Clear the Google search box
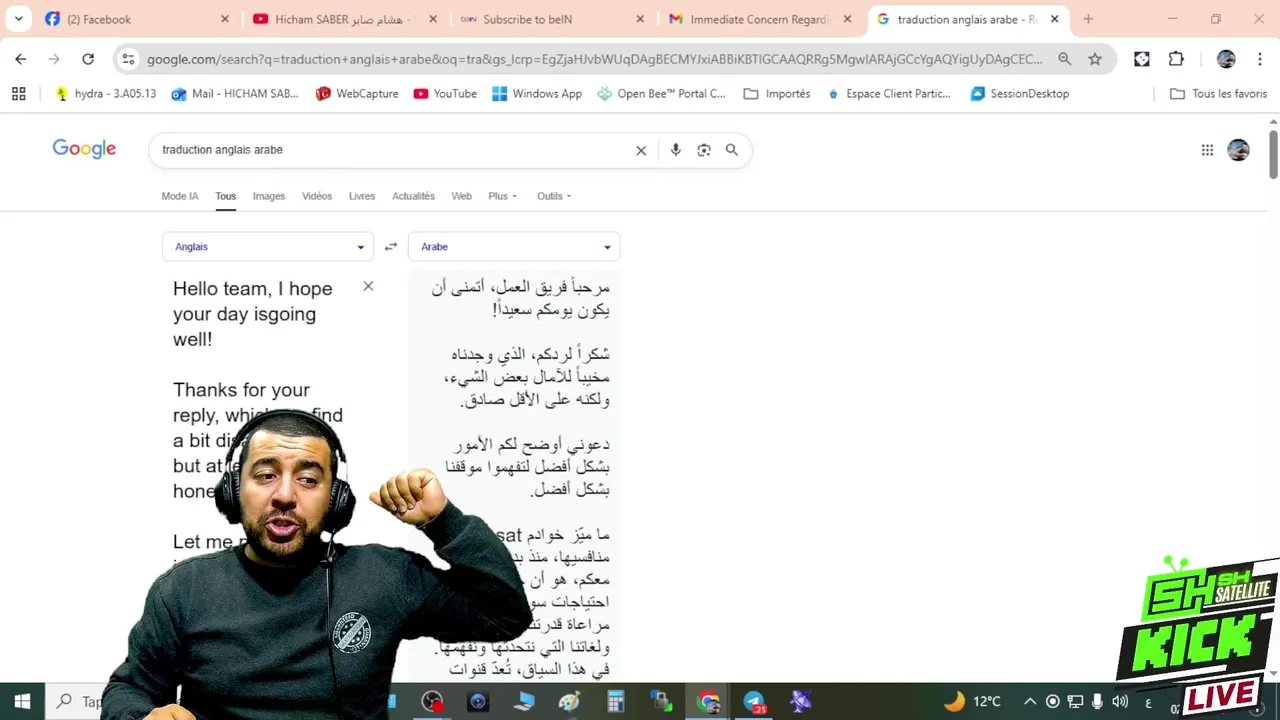The image size is (1280, 720). tap(641, 150)
